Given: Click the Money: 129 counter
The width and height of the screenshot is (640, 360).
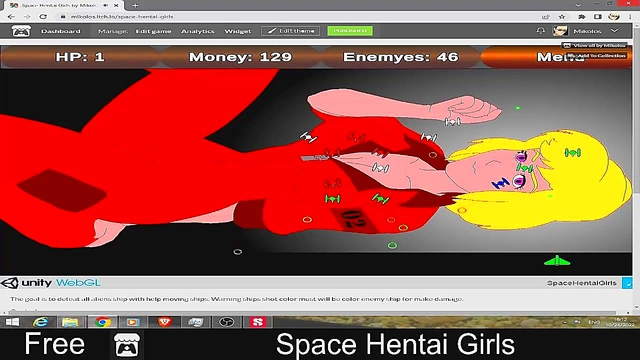Looking at the screenshot, I should pos(240,57).
